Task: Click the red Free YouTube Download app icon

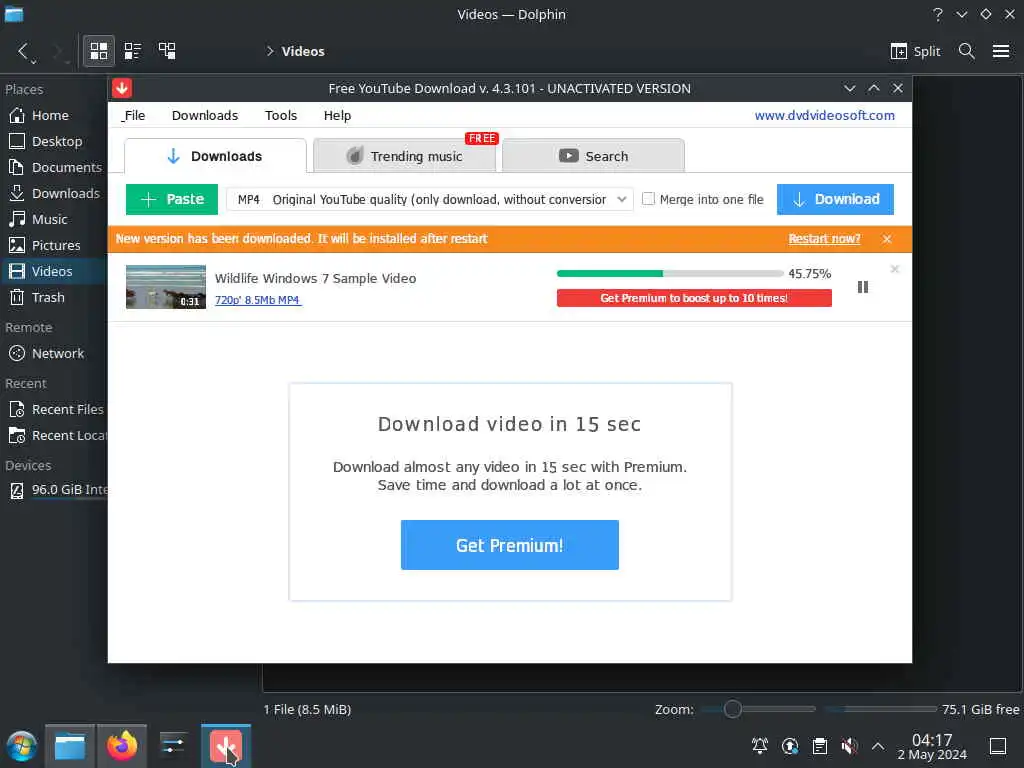Action: coord(121,88)
